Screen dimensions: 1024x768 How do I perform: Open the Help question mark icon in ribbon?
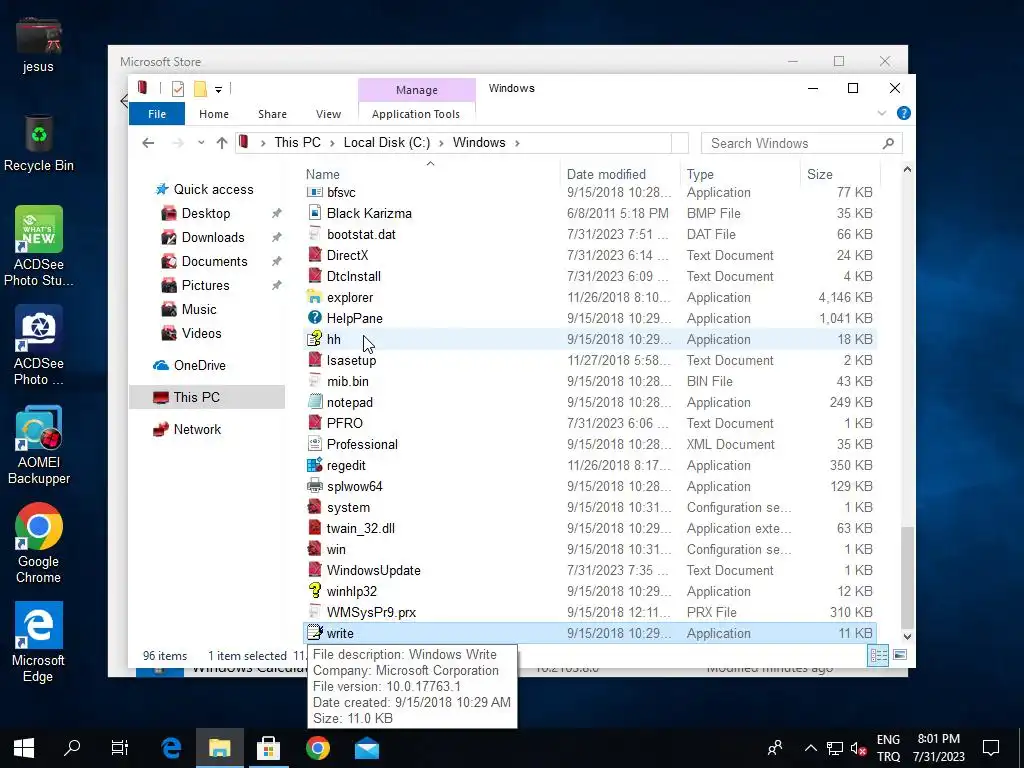[x=904, y=114]
